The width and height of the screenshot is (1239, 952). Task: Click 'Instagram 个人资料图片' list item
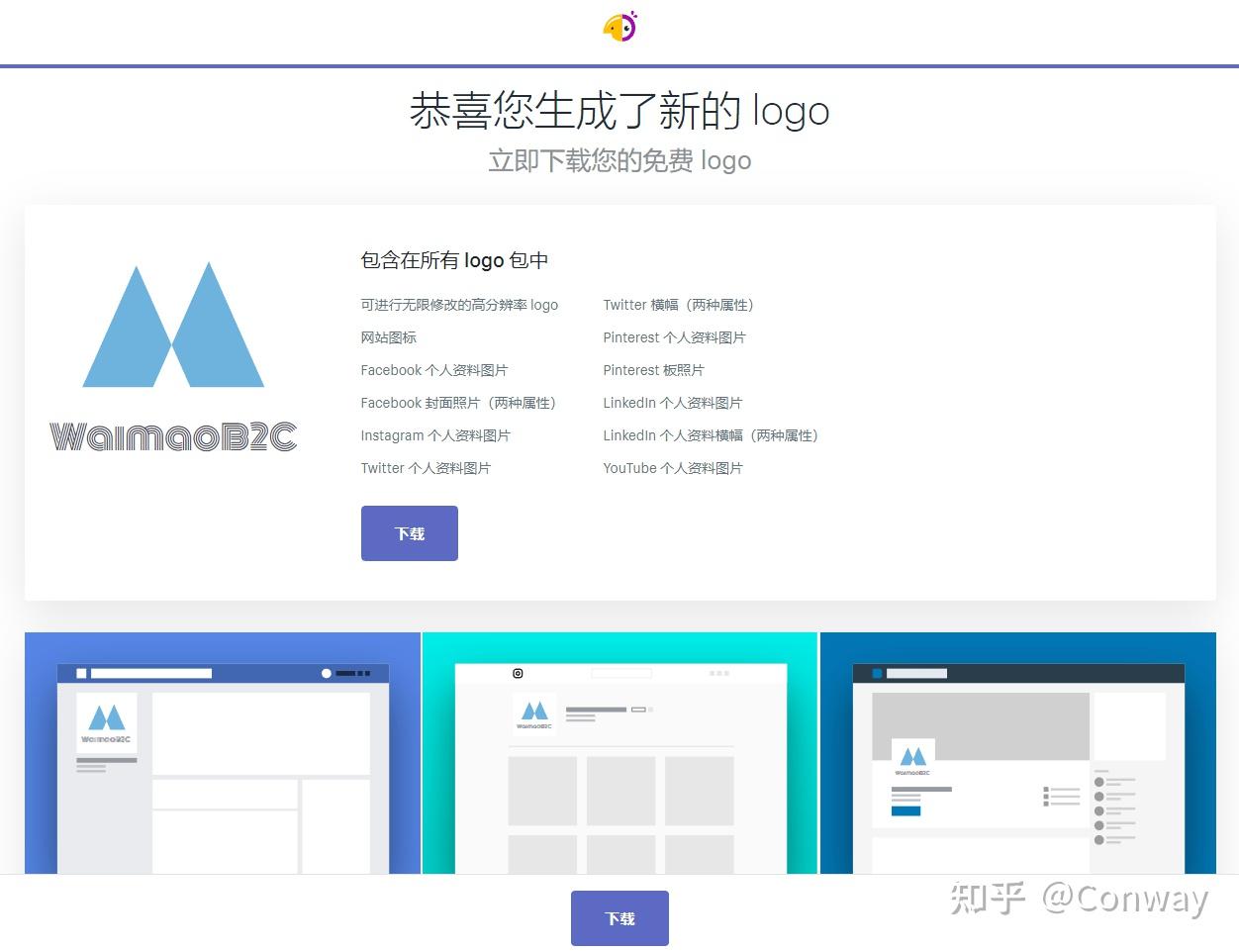(x=435, y=435)
